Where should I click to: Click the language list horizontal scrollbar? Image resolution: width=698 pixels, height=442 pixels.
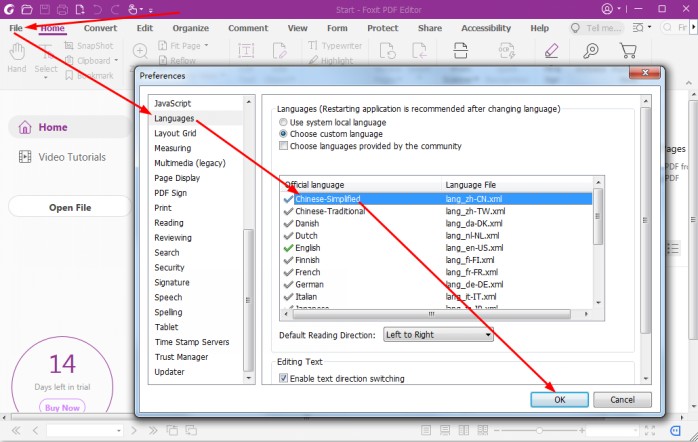(431, 314)
